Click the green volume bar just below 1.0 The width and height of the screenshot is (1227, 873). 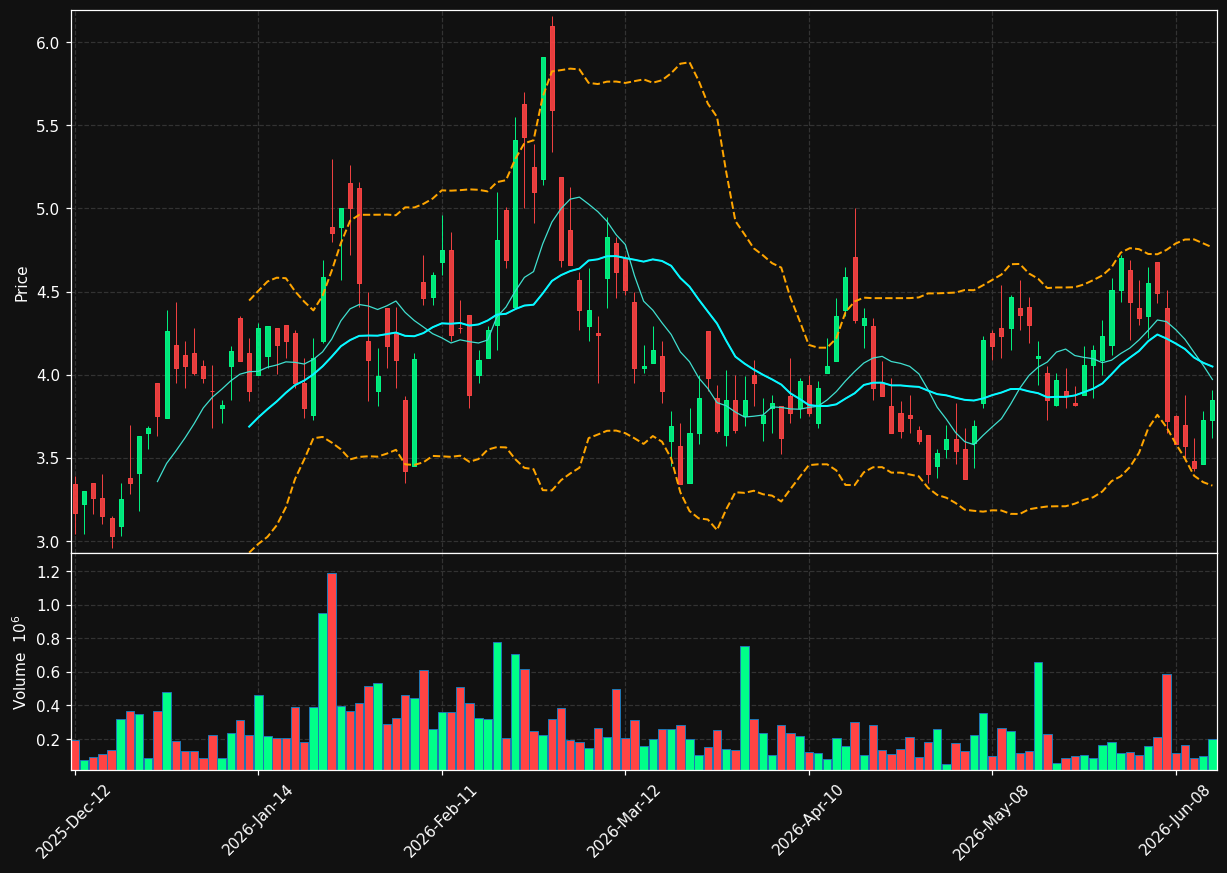[323, 691]
